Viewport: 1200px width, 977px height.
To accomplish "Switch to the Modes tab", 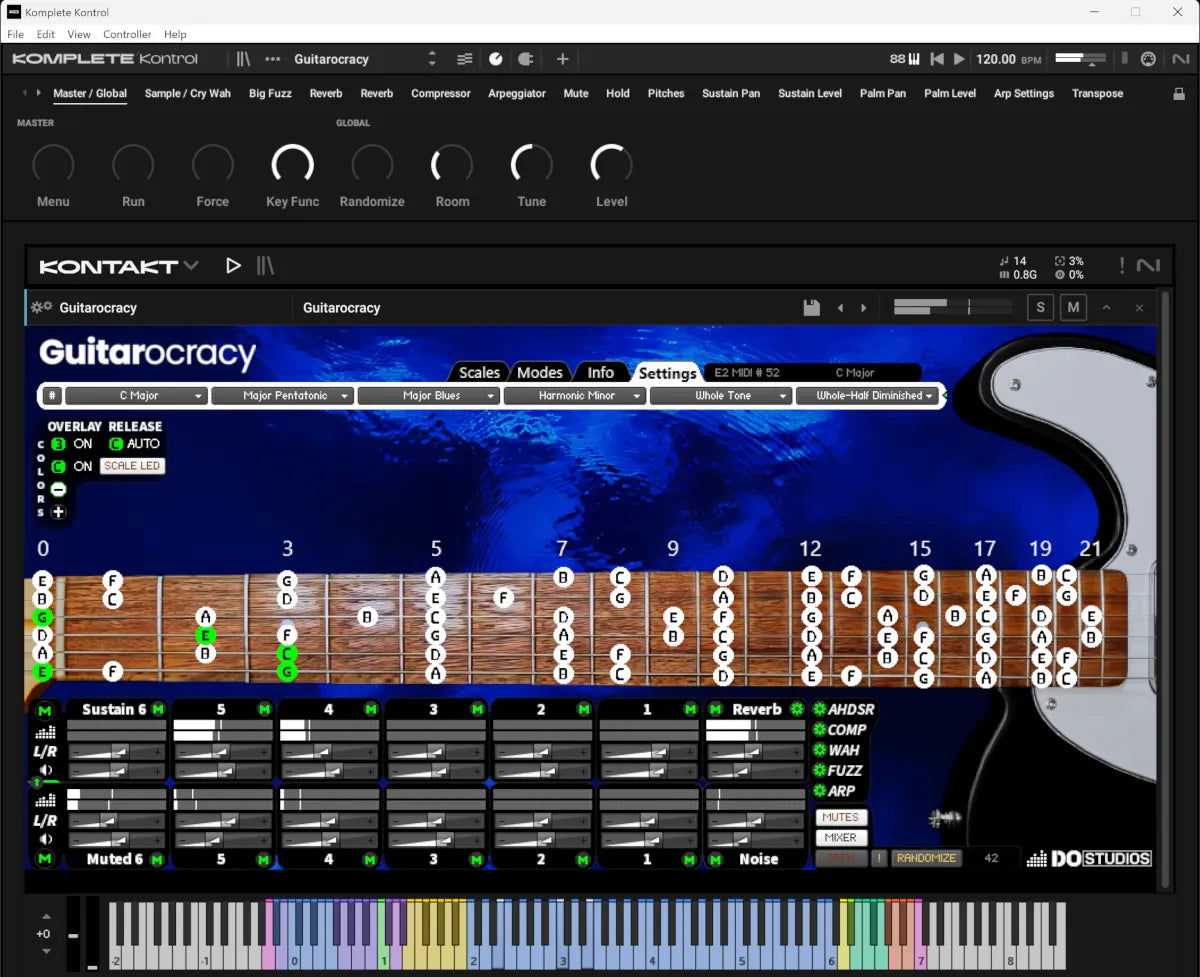I will (x=540, y=372).
